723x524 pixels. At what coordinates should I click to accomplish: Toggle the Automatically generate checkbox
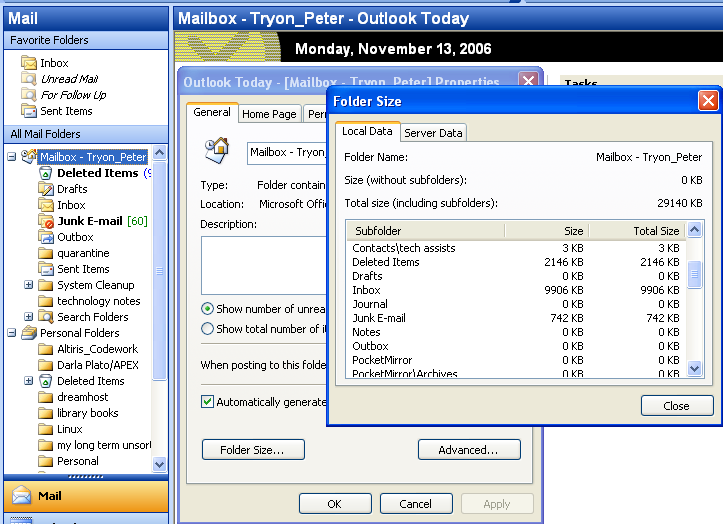(207, 401)
